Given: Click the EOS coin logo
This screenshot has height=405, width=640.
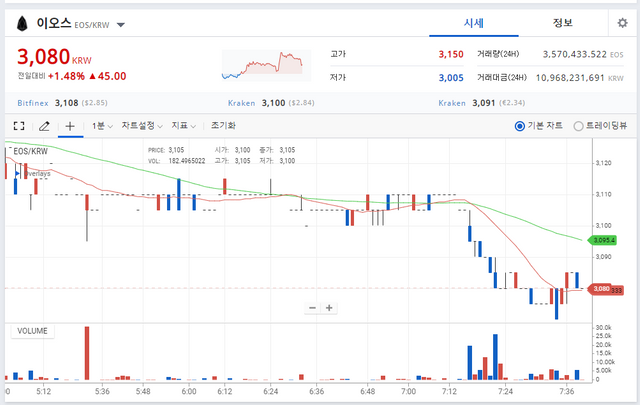Looking at the screenshot, I should tap(22, 24).
